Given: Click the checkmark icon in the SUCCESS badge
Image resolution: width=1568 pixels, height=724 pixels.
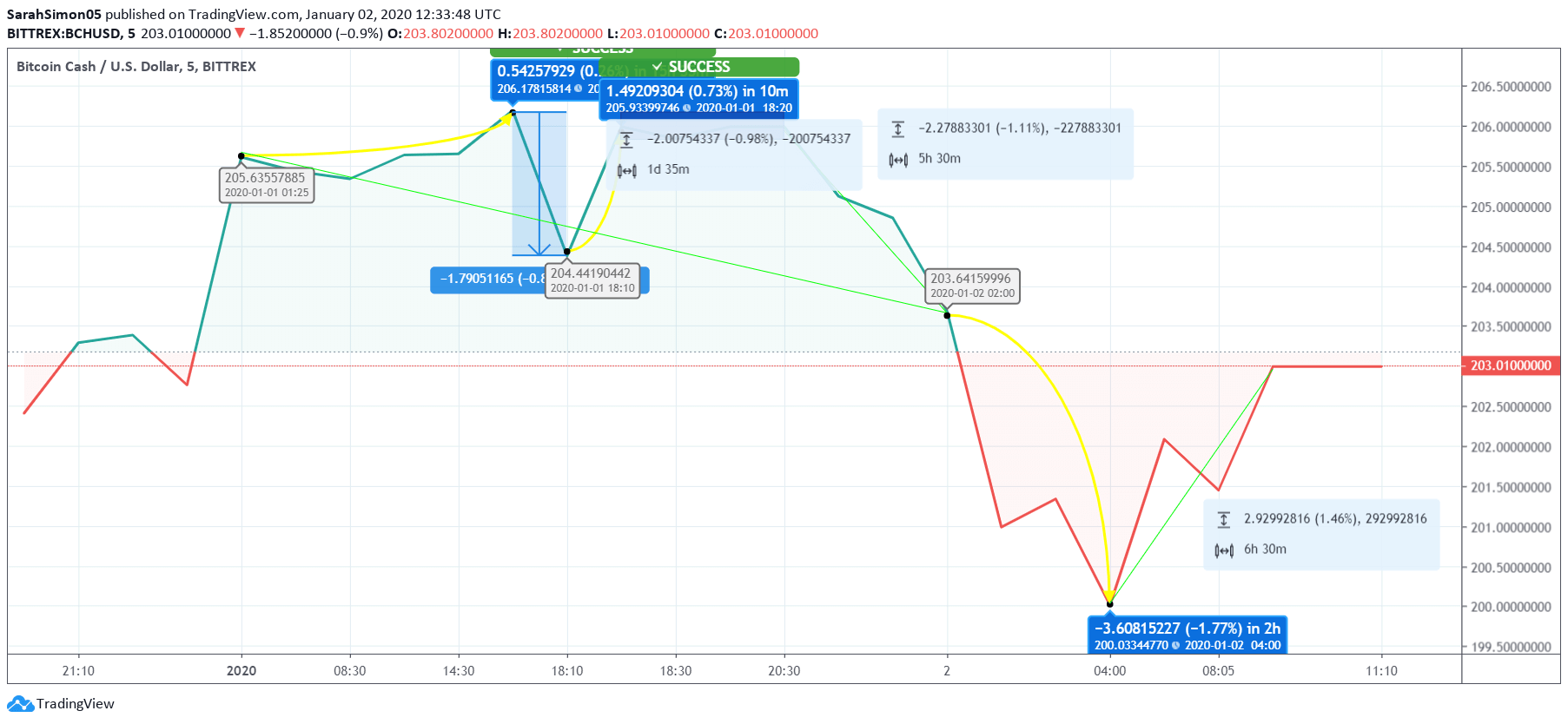Looking at the screenshot, I should tap(658, 67).
